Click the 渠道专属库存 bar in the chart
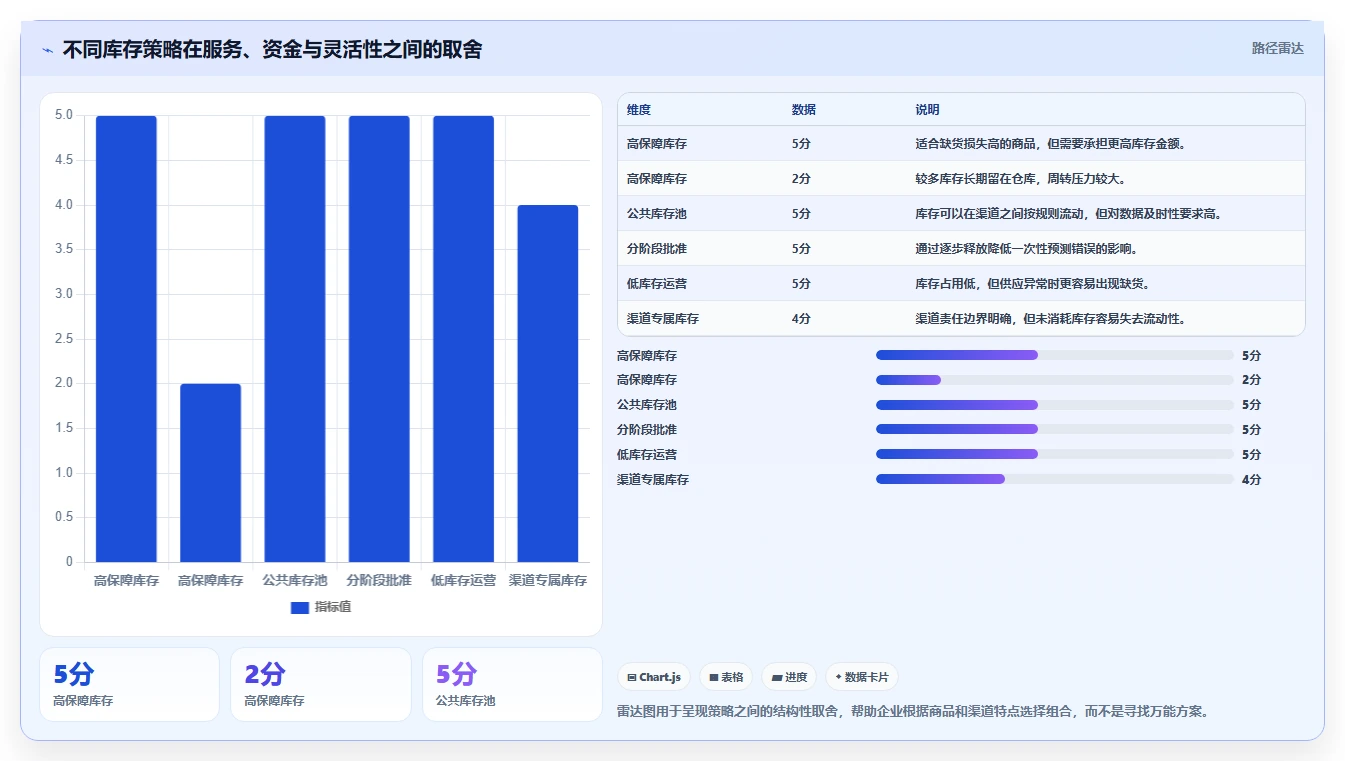This screenshot has width=1345, height=761. coord(548,384)
